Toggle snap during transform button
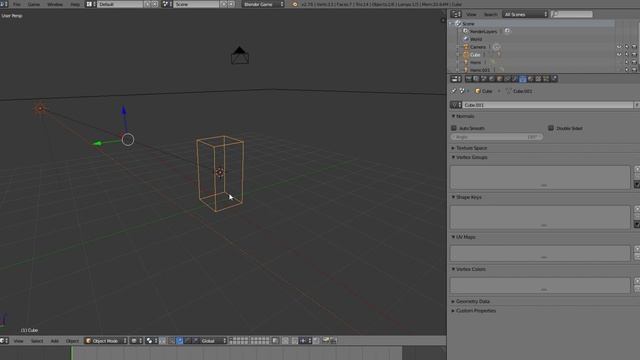 (295, 340)
